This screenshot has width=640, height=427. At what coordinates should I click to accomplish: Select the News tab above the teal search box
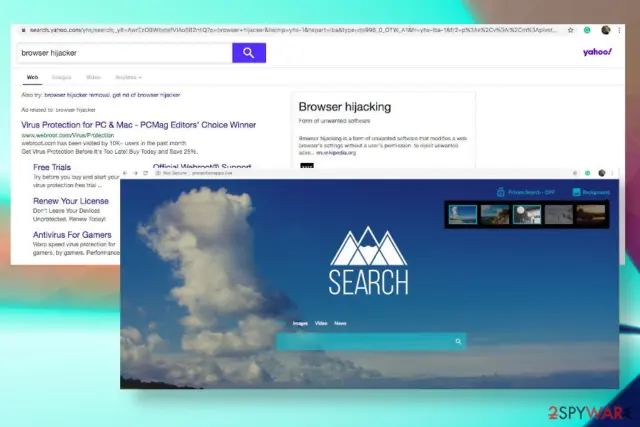click(340, 323)
